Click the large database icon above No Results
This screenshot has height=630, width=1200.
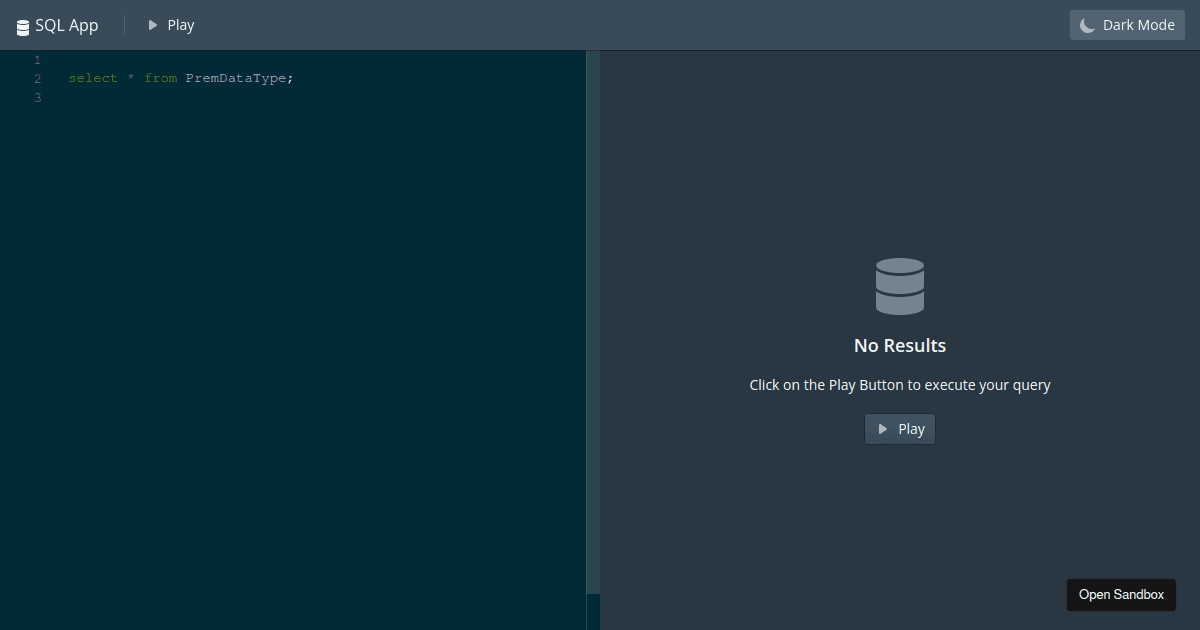click(x=900, y=286)
